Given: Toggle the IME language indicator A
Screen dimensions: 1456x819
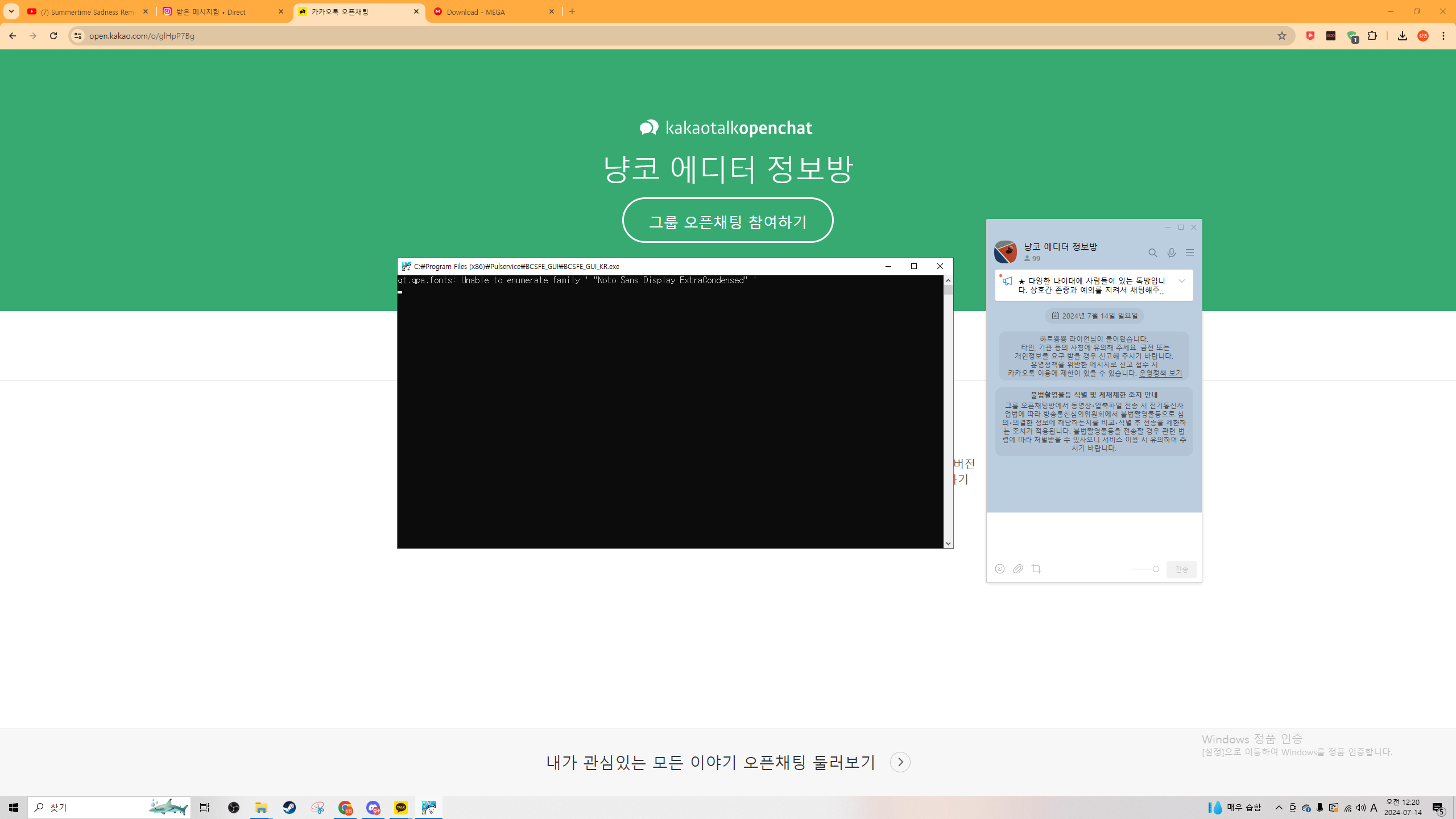Looking at the screenshot, I should 1374,808.
